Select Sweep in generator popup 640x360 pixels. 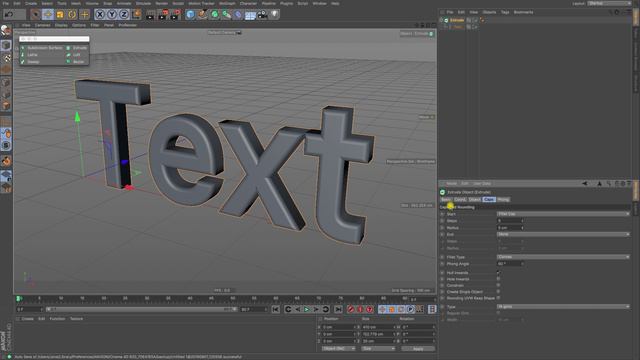[x=30, y=62]
